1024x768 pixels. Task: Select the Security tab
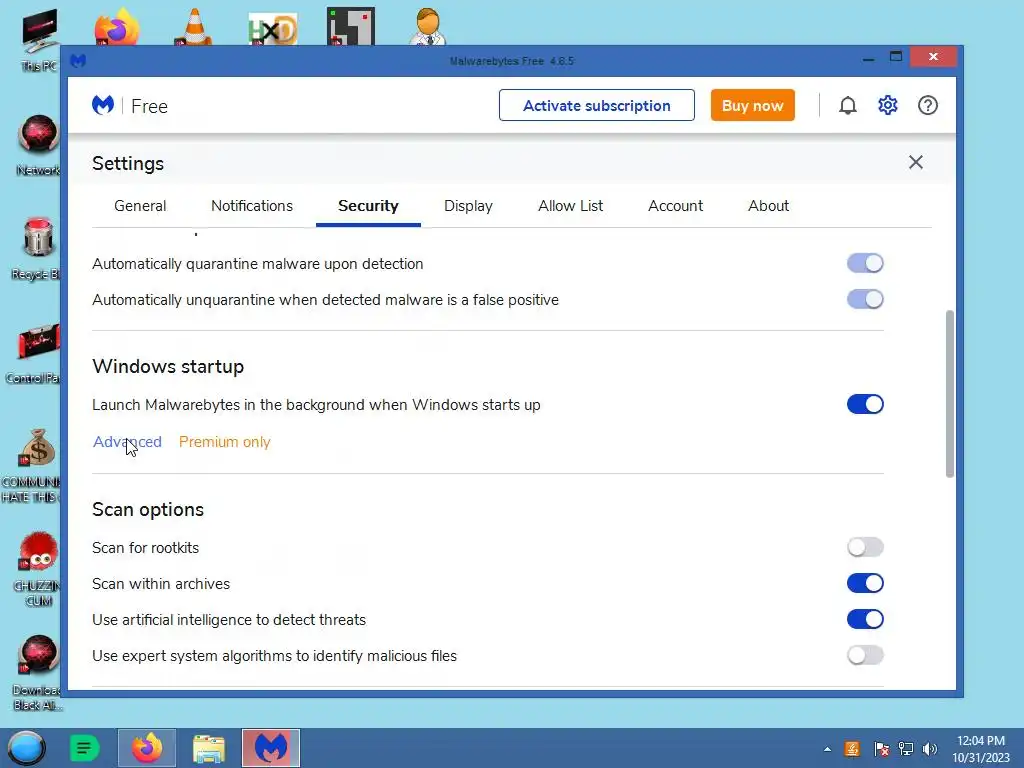click(368, 206)
